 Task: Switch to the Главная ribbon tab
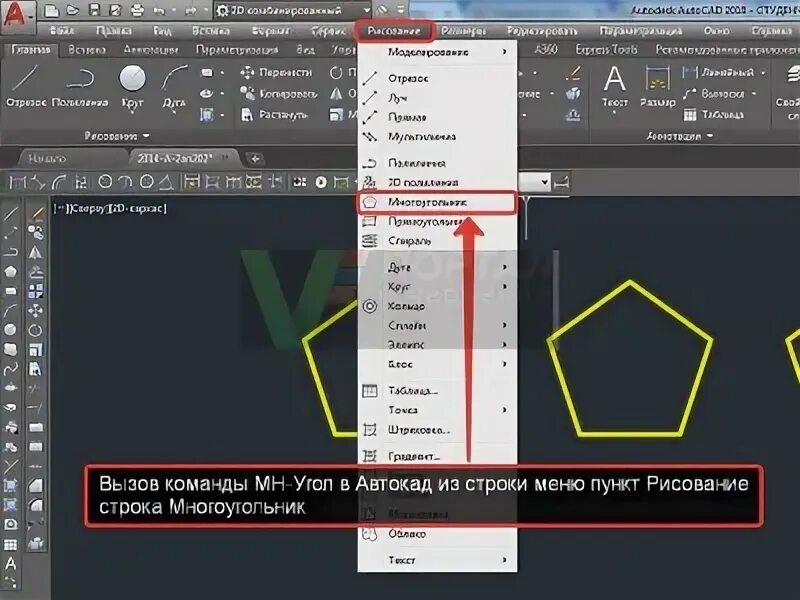[x=31, y=49]
